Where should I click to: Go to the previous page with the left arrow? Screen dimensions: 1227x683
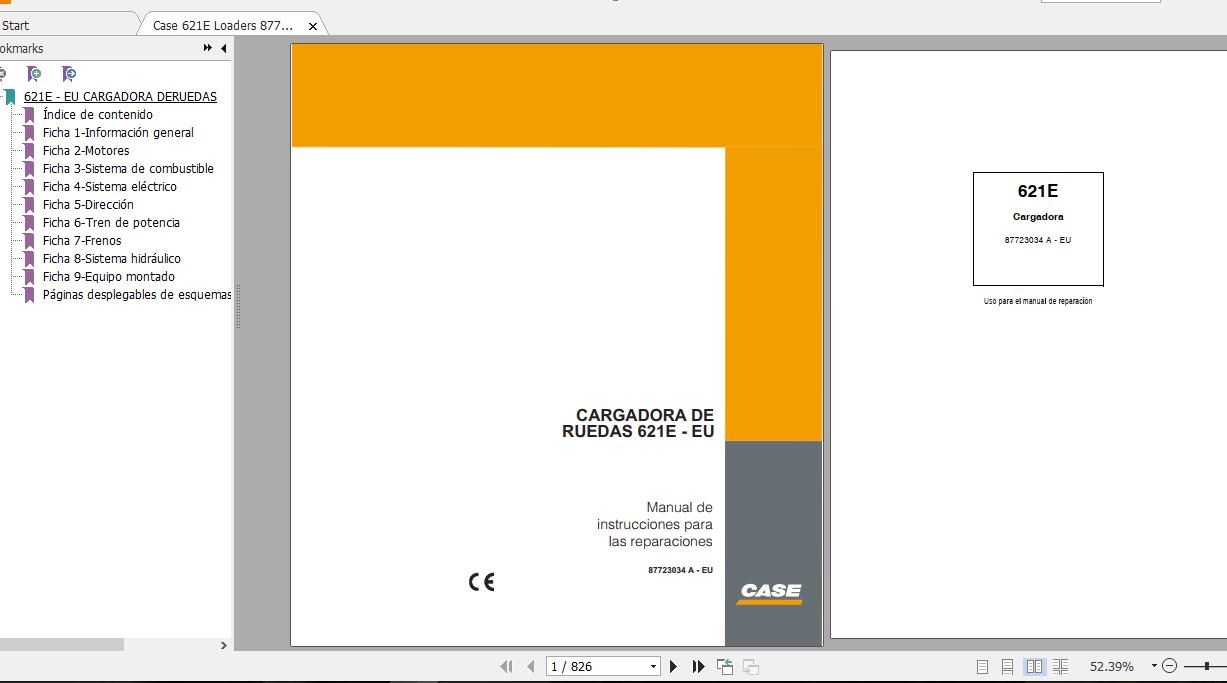coord(530,666)
